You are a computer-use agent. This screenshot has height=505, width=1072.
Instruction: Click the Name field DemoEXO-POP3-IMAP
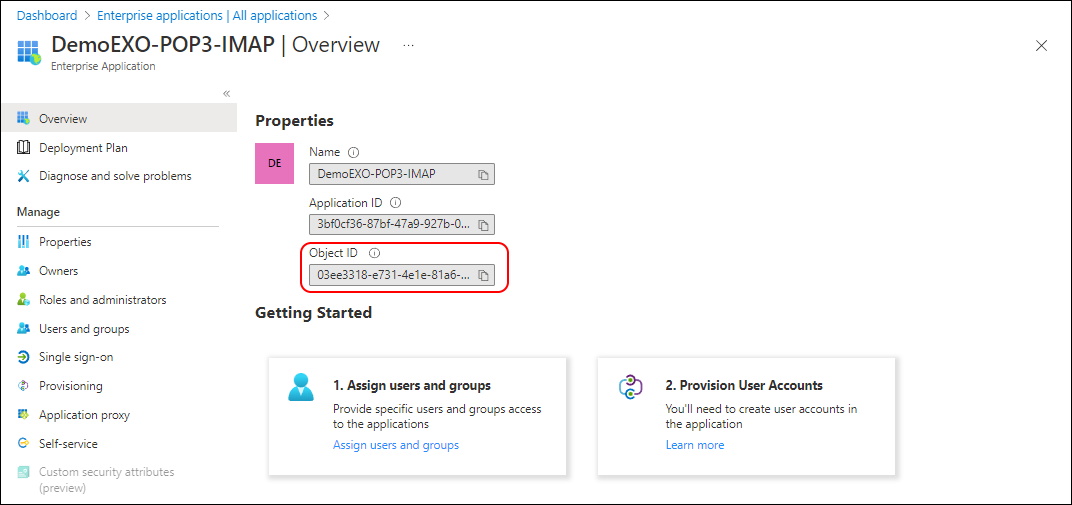tap(401, 174)
